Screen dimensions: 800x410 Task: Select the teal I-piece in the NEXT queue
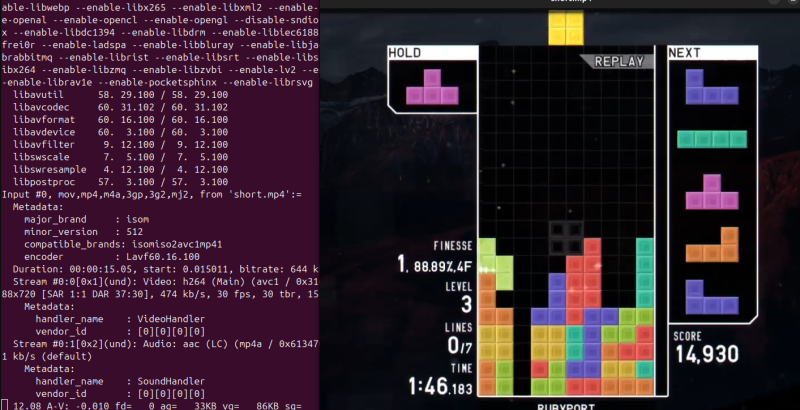tap(712, 139)
